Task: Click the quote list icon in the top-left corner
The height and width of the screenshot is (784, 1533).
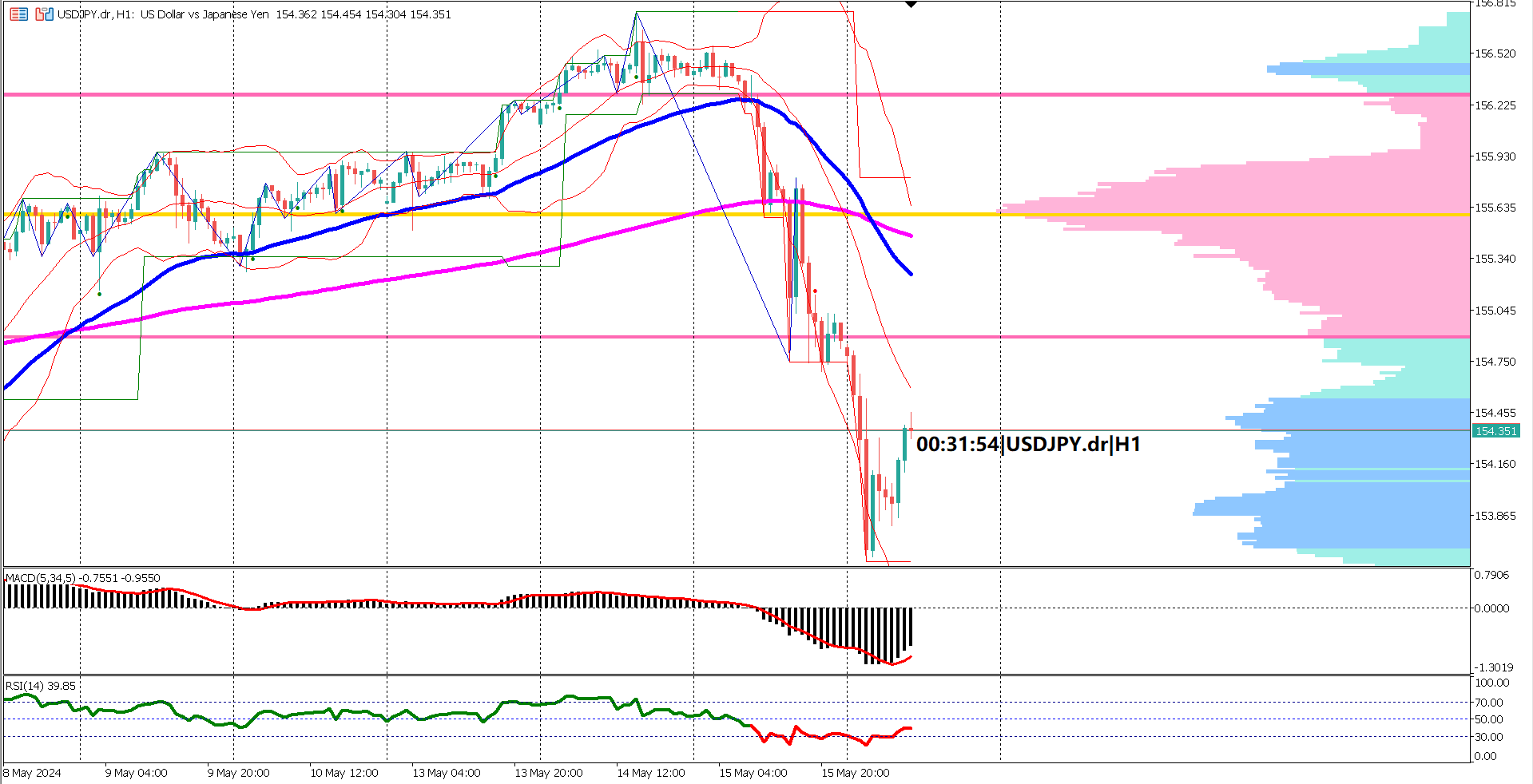Action: [18, 14]
